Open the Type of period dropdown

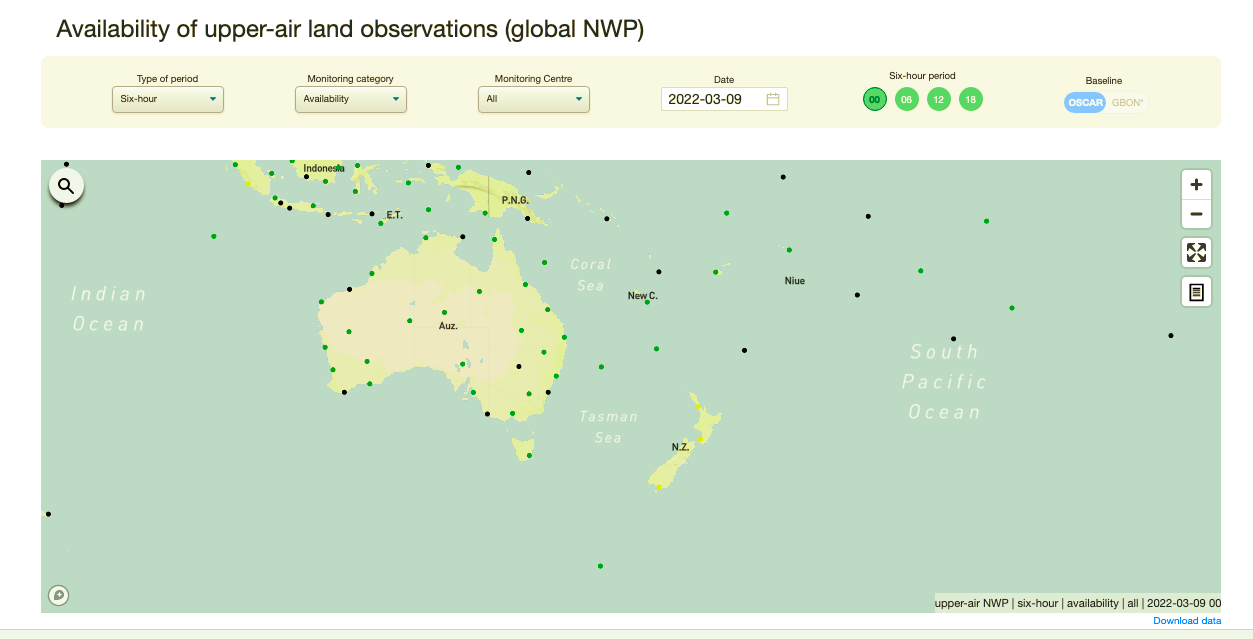[168, 99]
